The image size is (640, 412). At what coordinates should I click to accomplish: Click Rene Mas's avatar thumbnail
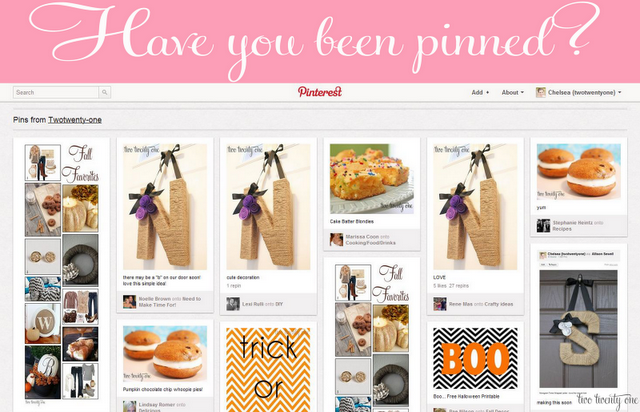[x=440, y=304]
